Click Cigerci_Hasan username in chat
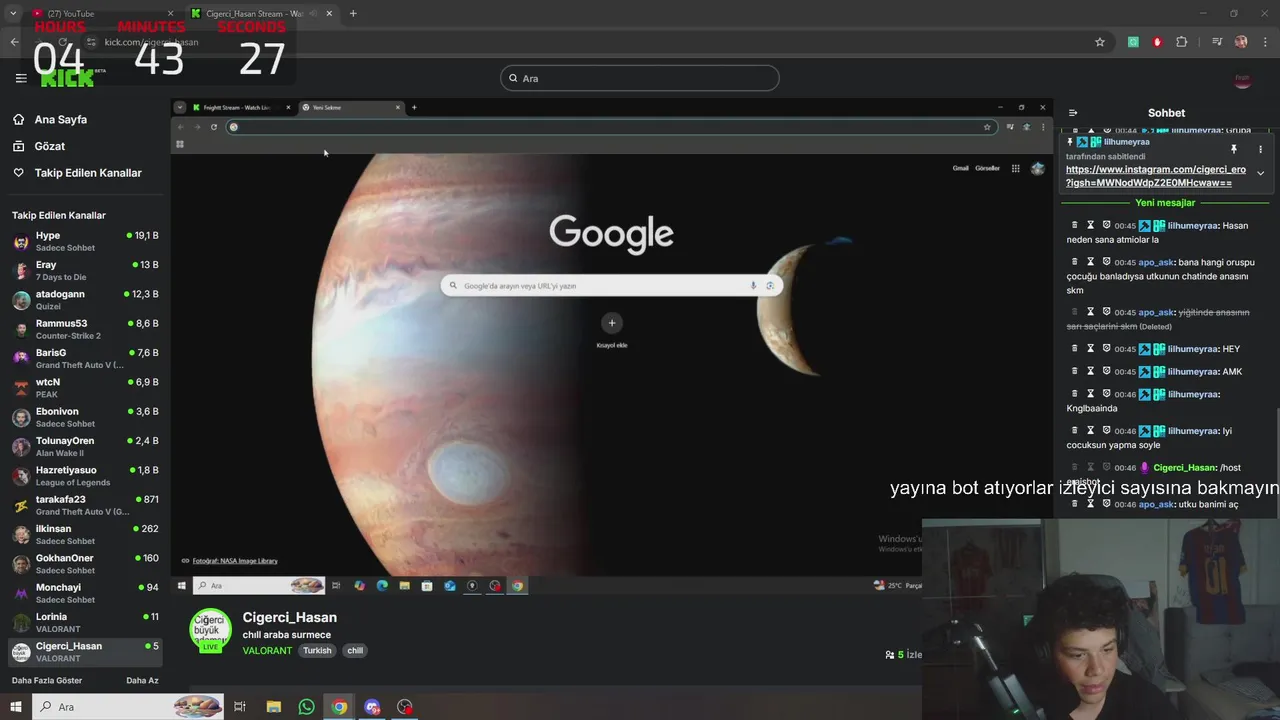This screenshot has height=720, width=1280. point(1184,468)
